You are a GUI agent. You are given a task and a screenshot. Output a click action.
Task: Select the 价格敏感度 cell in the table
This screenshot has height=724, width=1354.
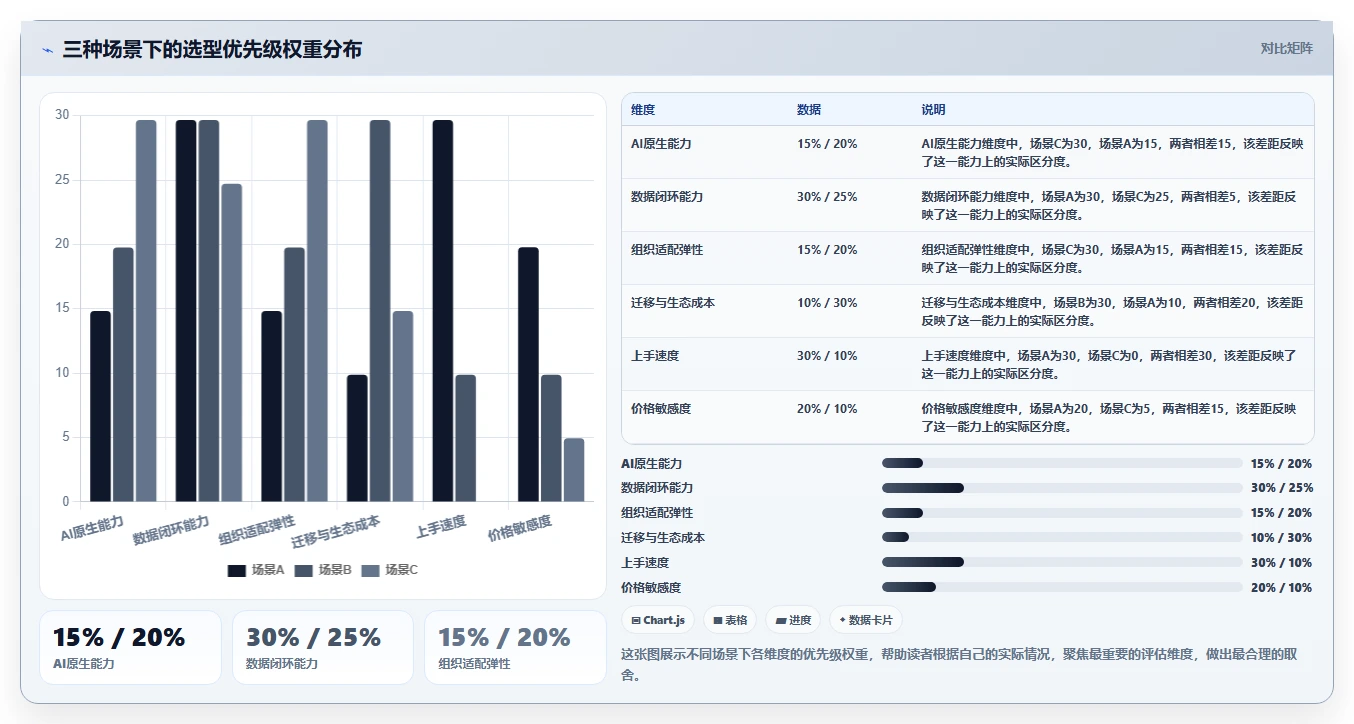pos(661,409)
